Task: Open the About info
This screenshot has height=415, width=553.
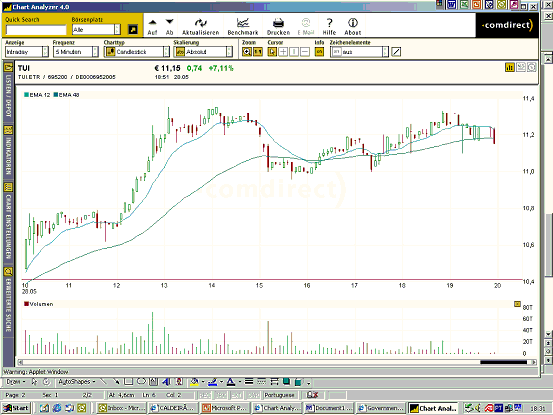Action: (x=353, y=26)
